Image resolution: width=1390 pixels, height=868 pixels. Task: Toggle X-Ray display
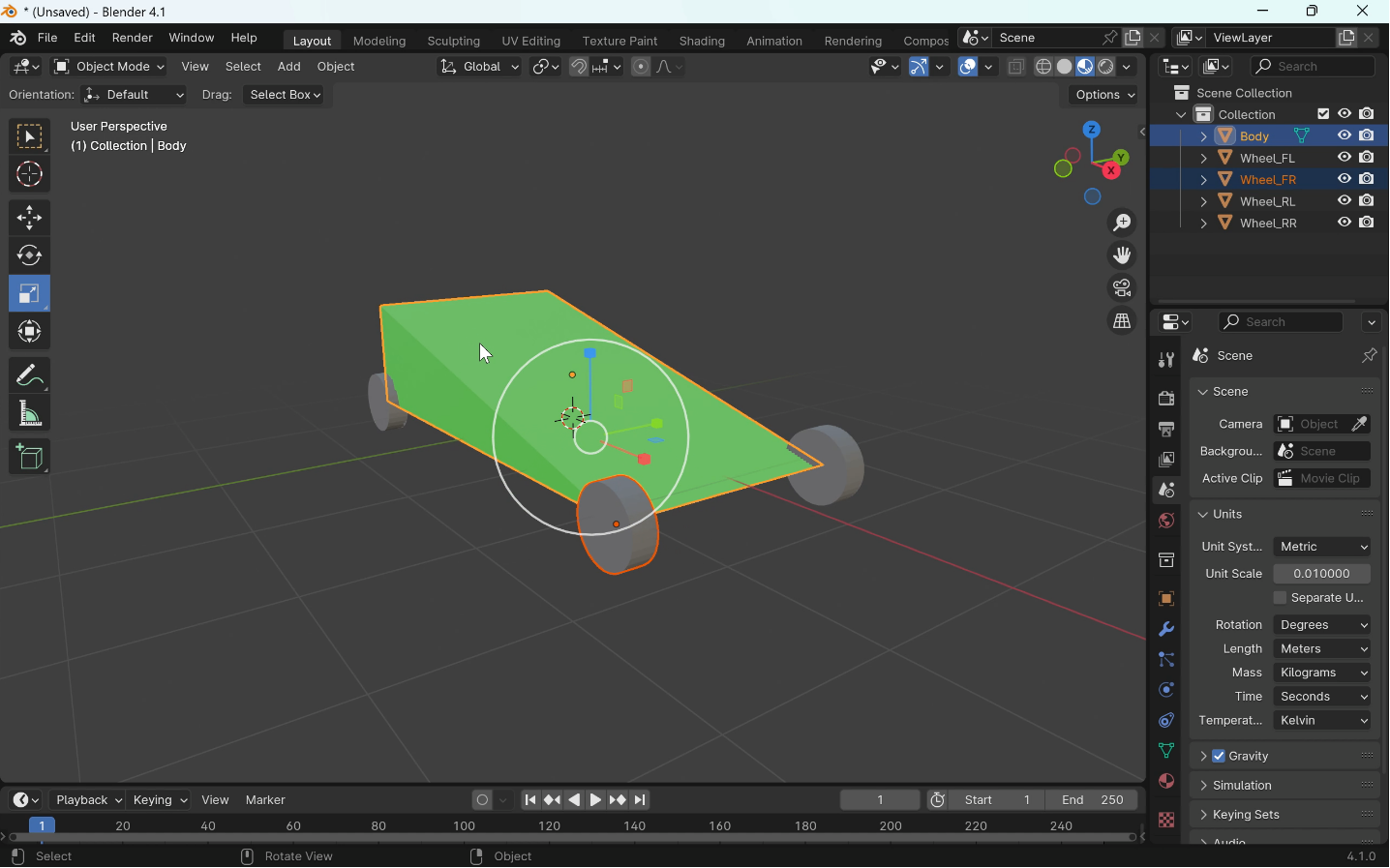coord(1017,67)
